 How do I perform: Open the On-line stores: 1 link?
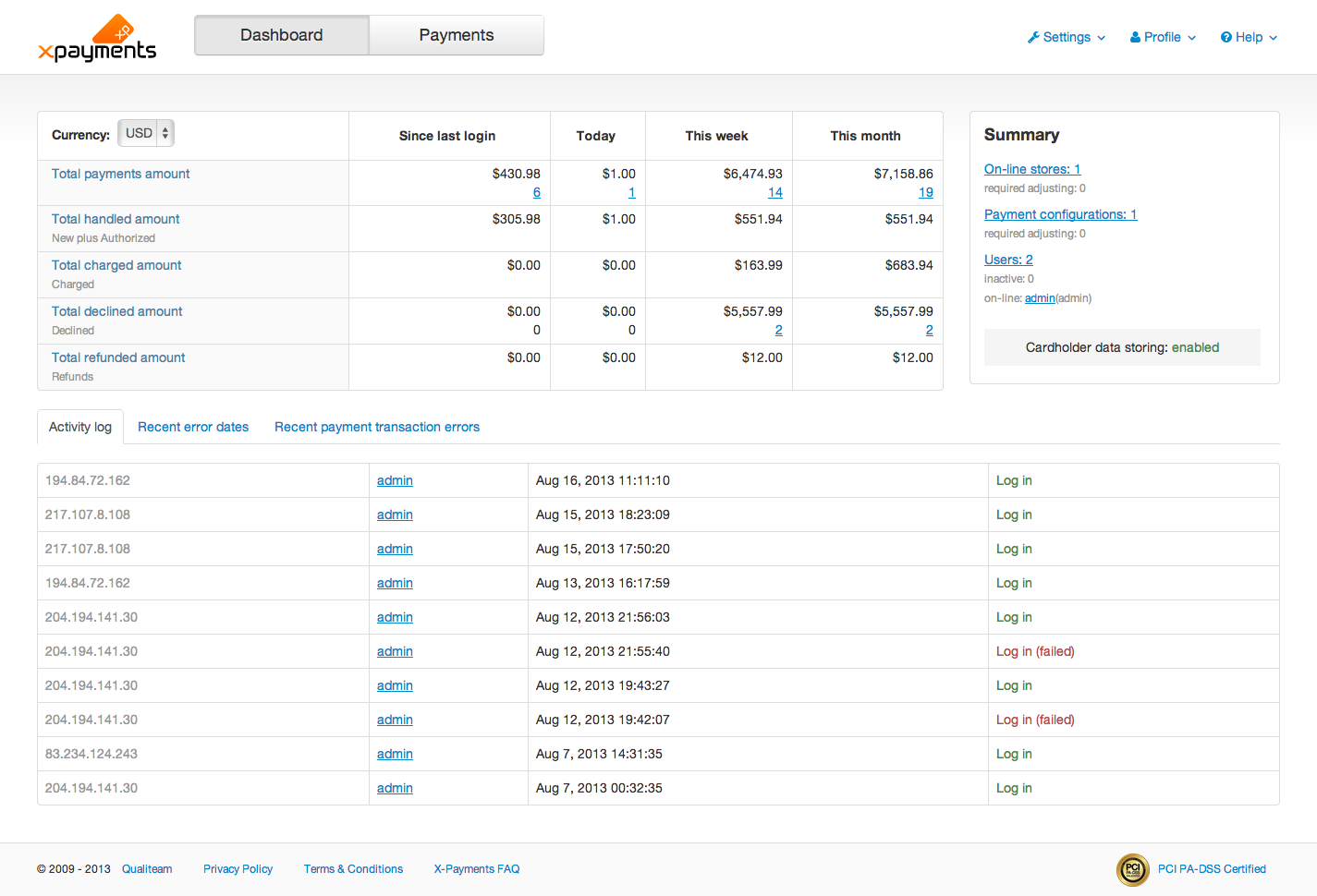click(x=1032, y=169)
